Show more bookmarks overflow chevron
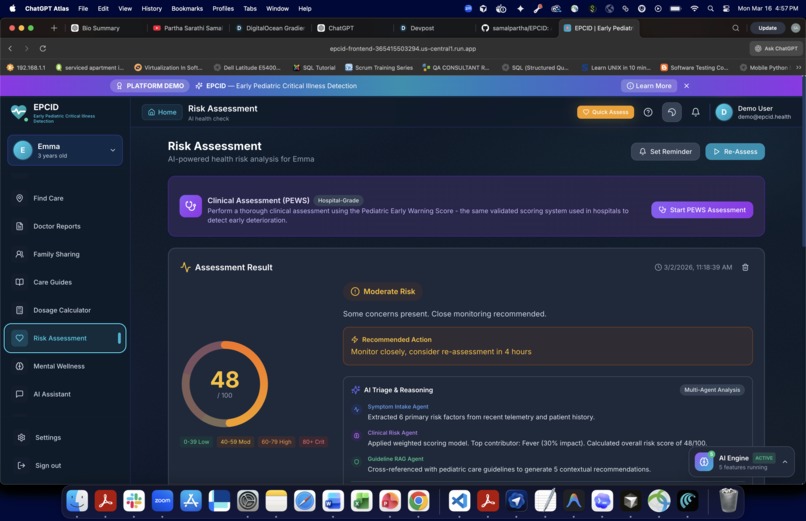 point(798,67)
